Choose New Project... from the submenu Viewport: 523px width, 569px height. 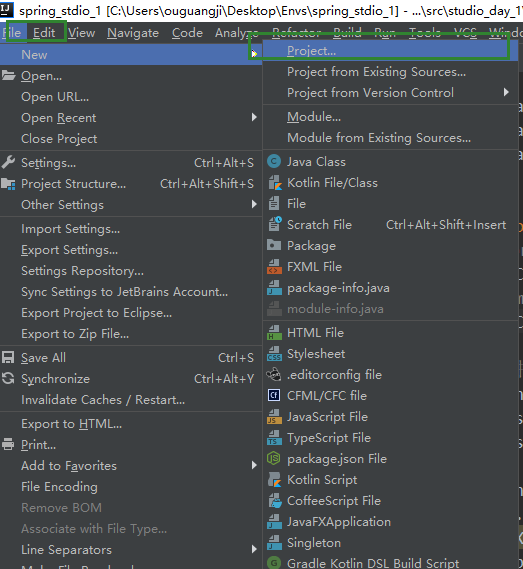click(390, 51)
